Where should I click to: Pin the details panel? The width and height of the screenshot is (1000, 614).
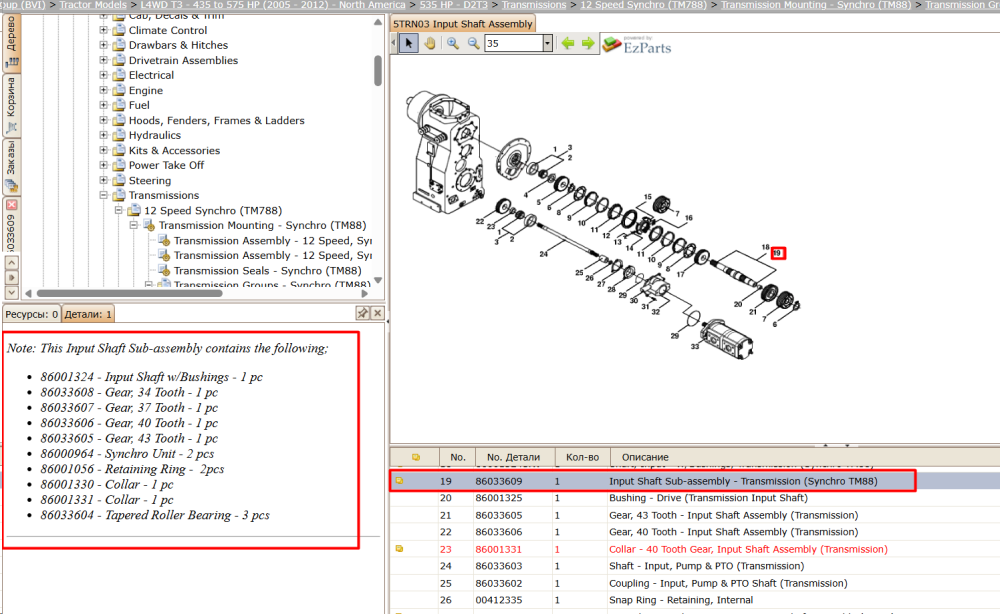[362, 312]
